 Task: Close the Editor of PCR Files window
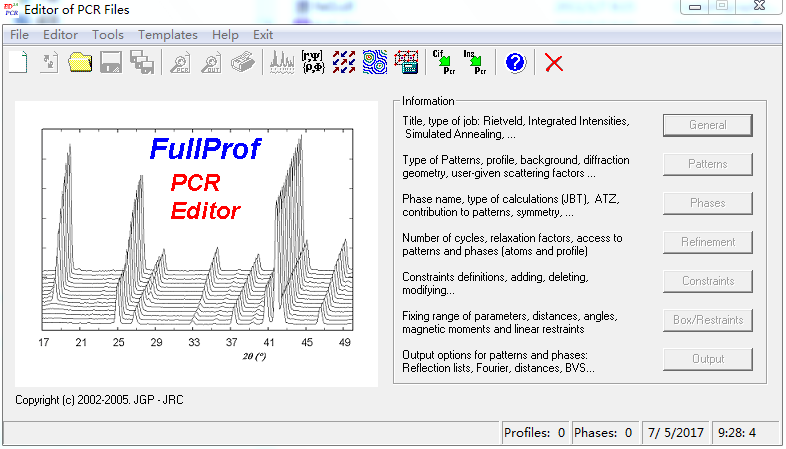759,6
